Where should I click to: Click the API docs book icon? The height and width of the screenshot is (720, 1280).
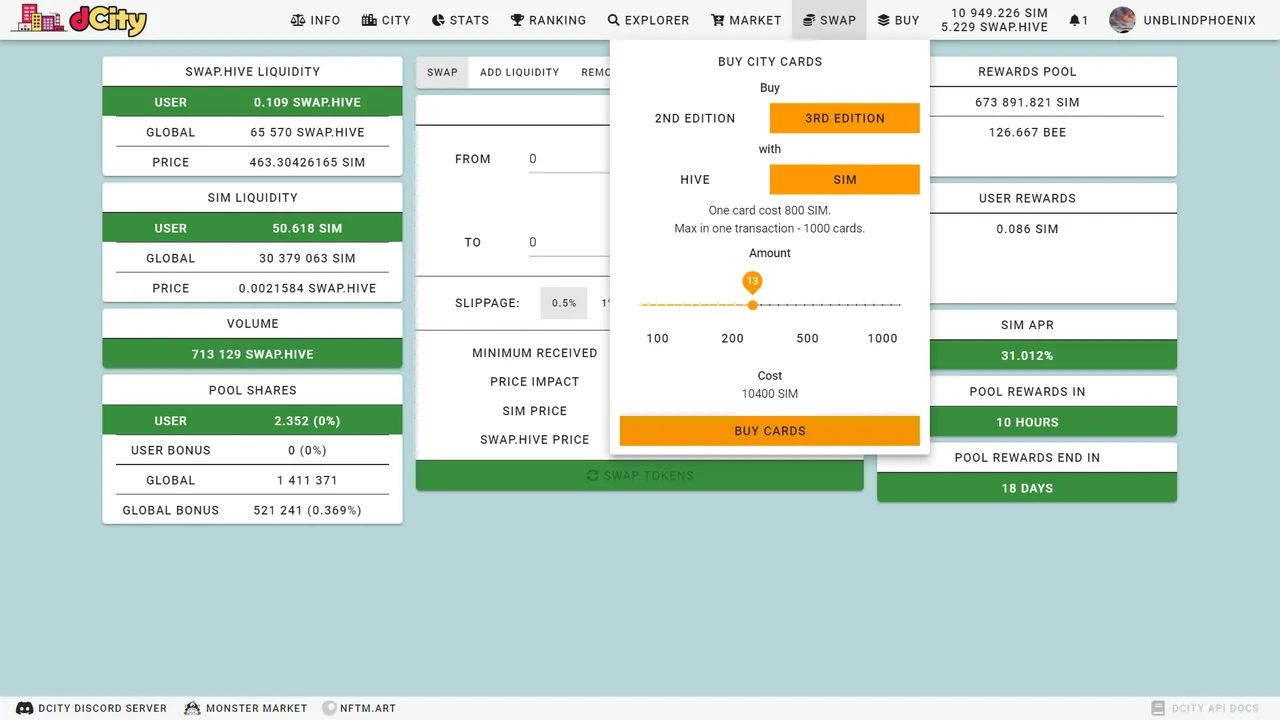pyautogui.click(x=1158, y=708)
